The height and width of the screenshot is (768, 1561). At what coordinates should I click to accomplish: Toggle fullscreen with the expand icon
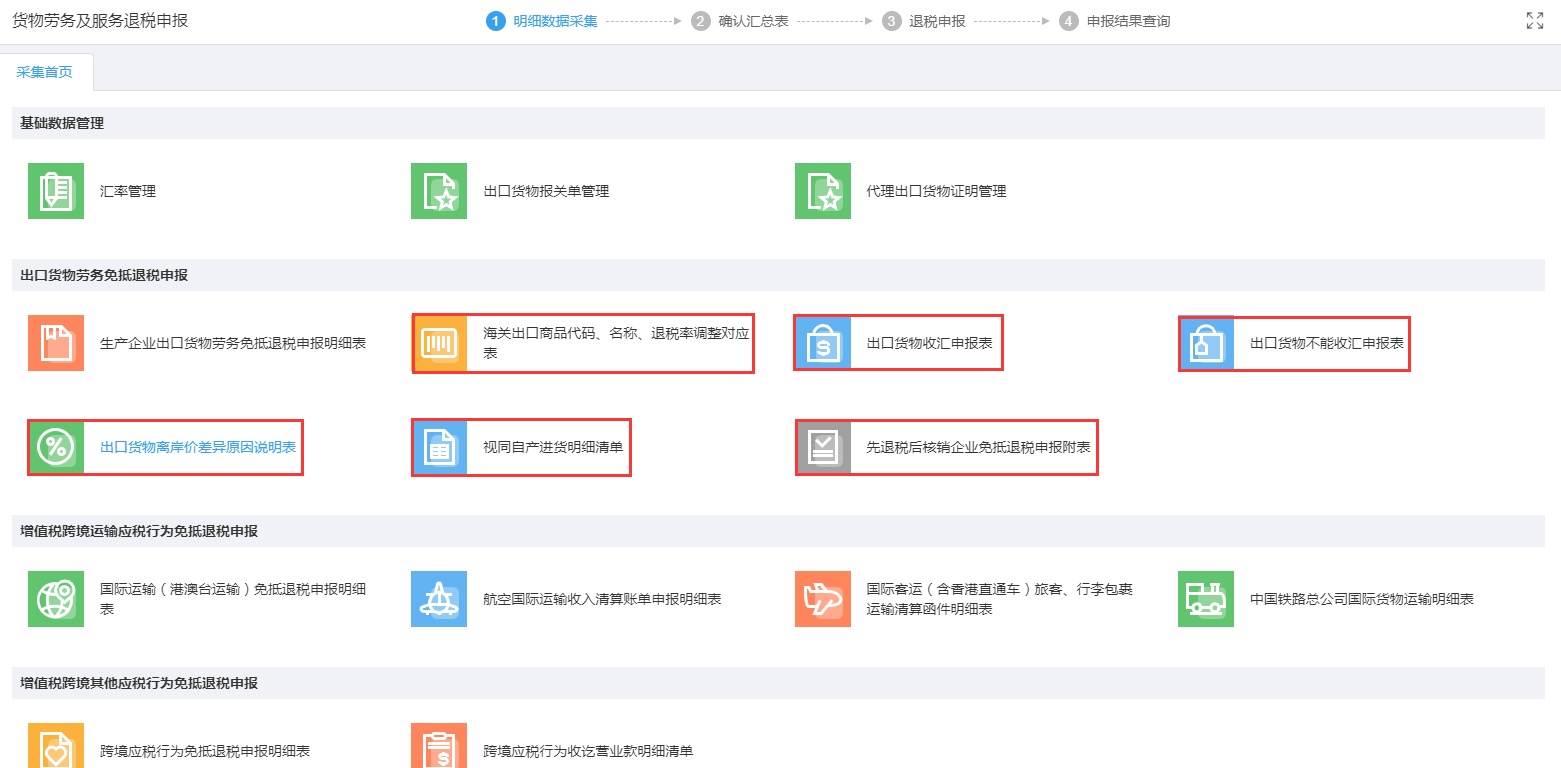pos(1535,21)
